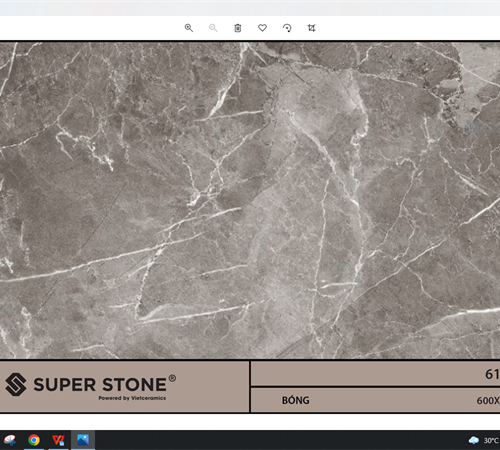Viewport: 500px width, 450px height.
Task: Open Google Chrome from the taskbar
Action: (x=34, y=440)
